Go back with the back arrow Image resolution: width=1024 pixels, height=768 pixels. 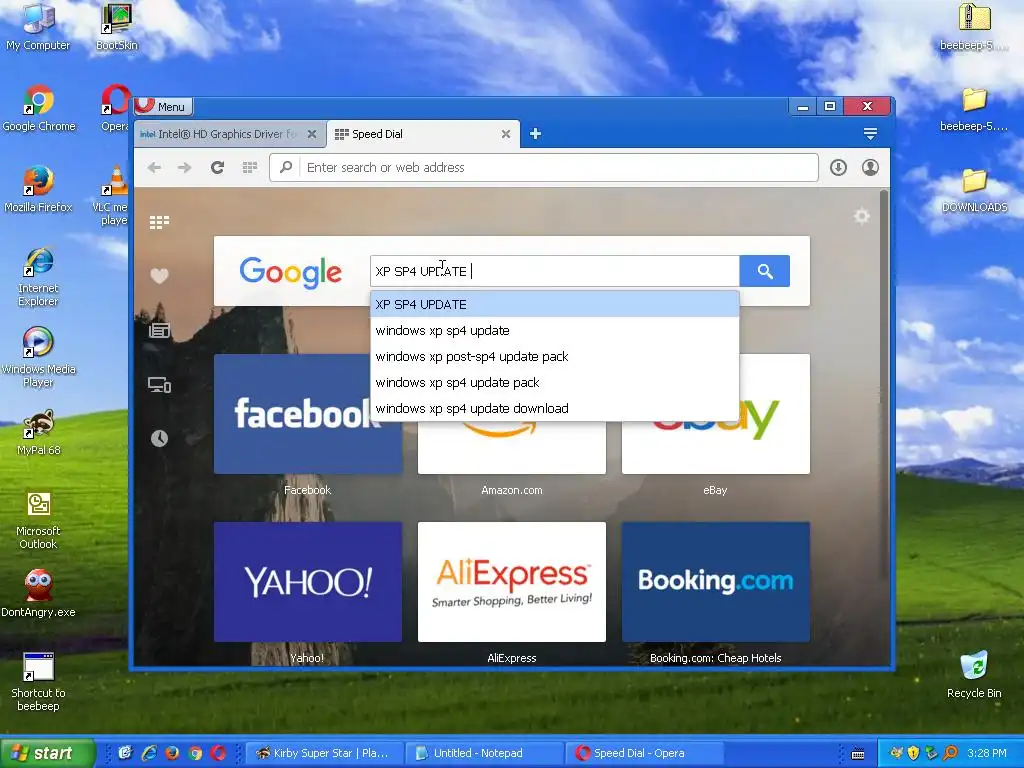pos(154,168)
